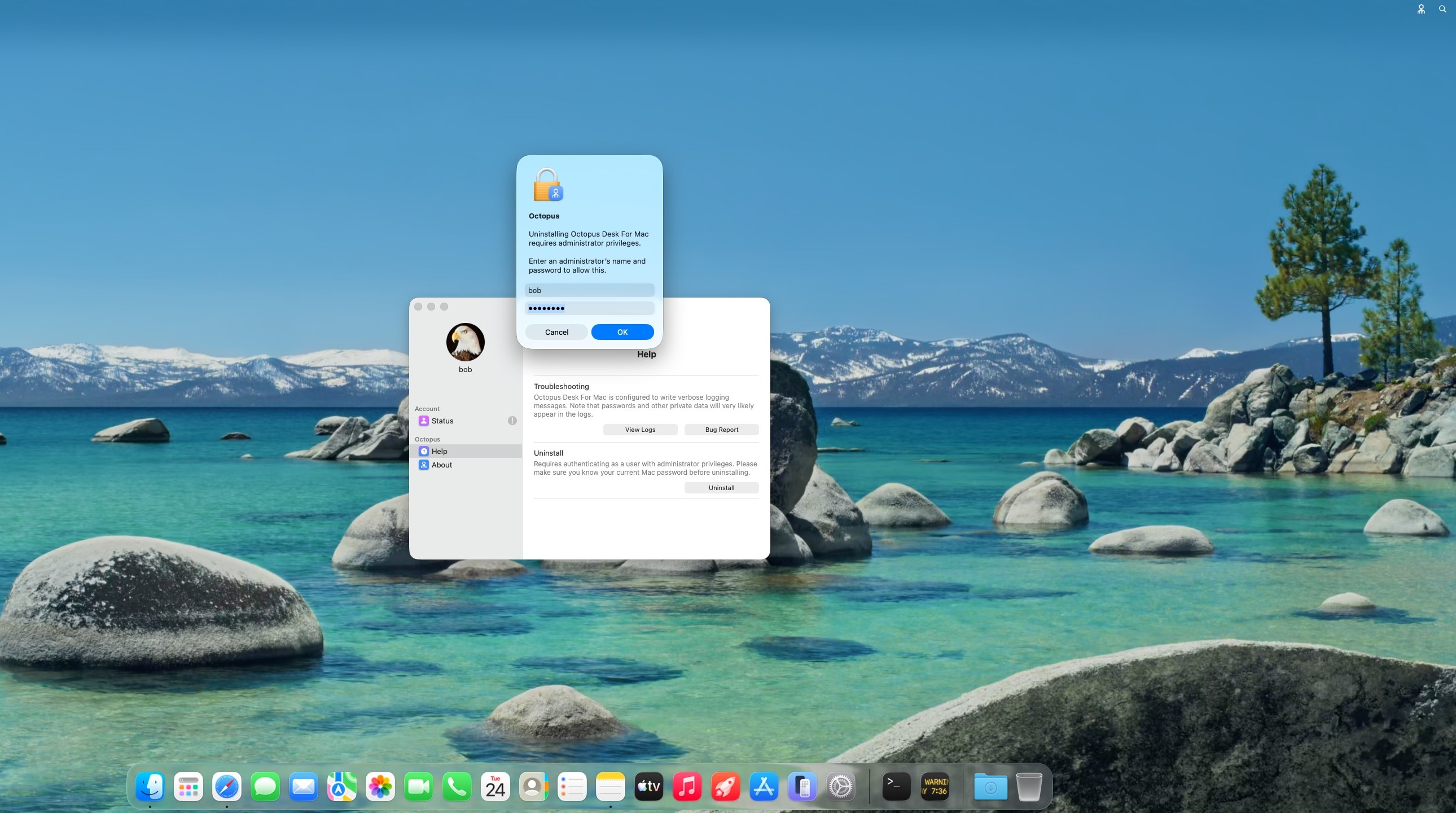Viewport: 1456px width, 813px height.
Task: Open System Settings from the Dock
Action: [841, 786]
